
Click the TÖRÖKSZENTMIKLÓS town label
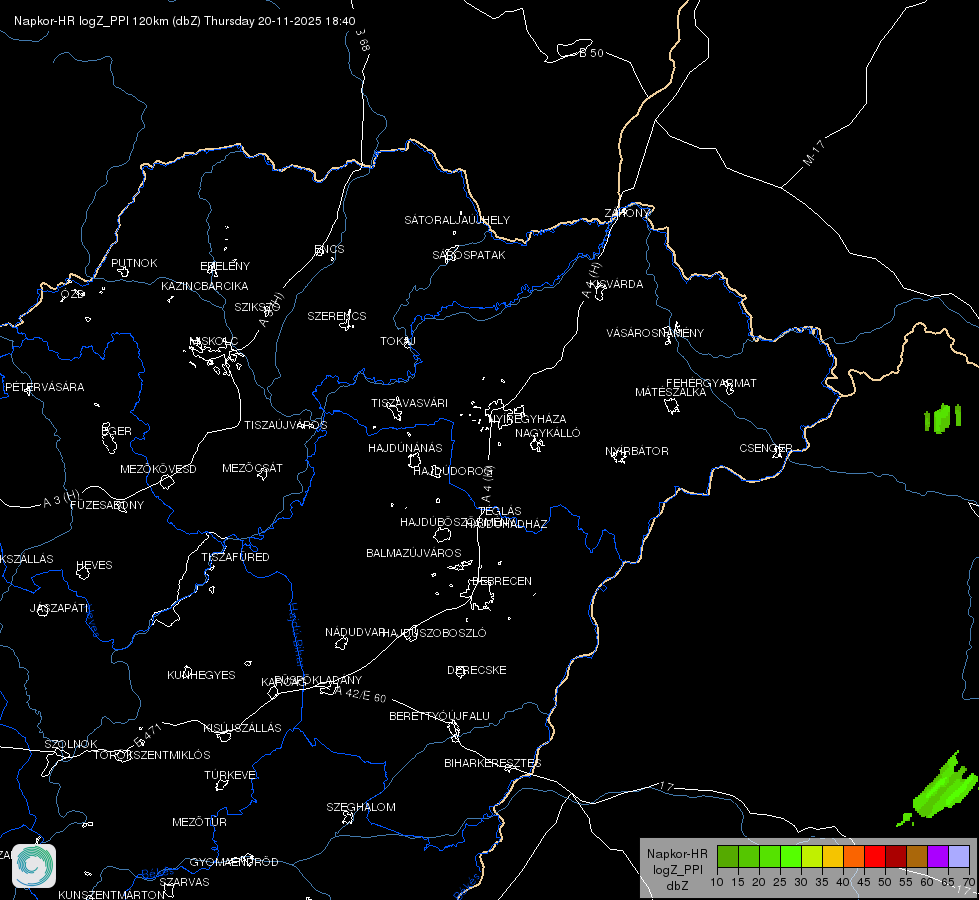(152, 755)
